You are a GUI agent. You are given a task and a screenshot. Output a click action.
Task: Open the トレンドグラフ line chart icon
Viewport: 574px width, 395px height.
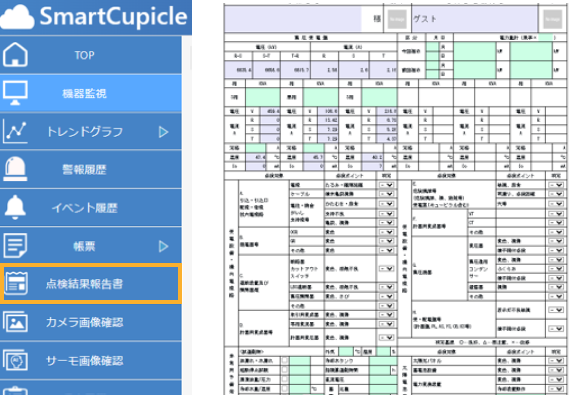pos(15,131)
